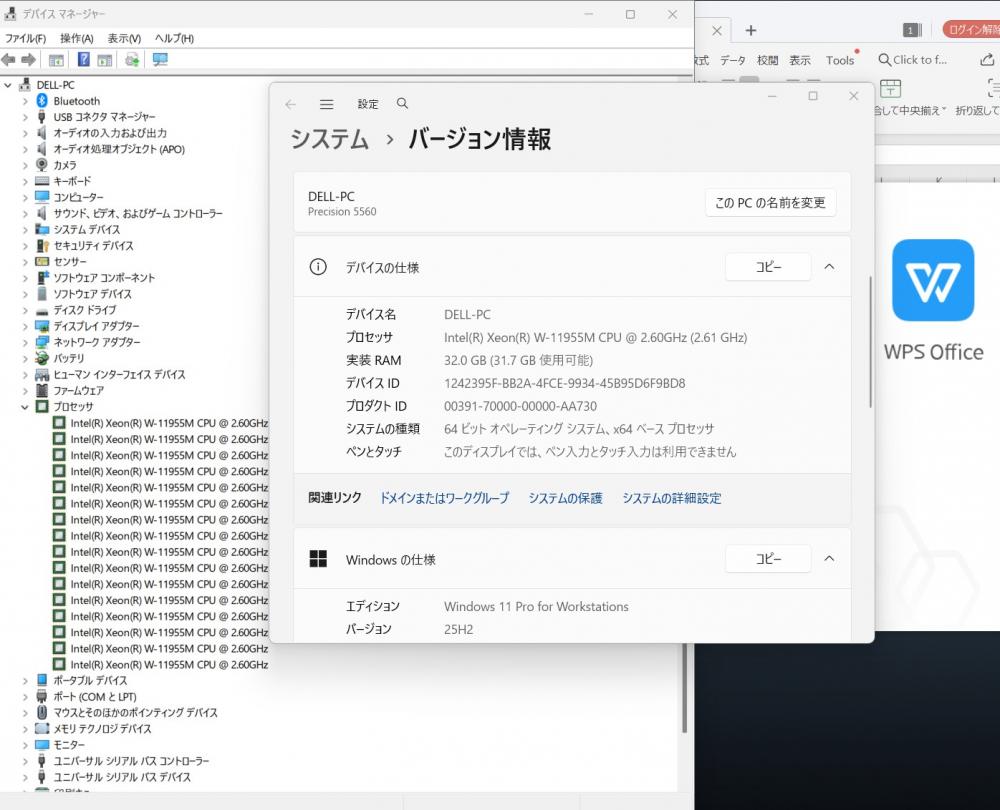Click the WPS Click to find search field
Screen dimensions: 1000x810
tap(918, 60)
